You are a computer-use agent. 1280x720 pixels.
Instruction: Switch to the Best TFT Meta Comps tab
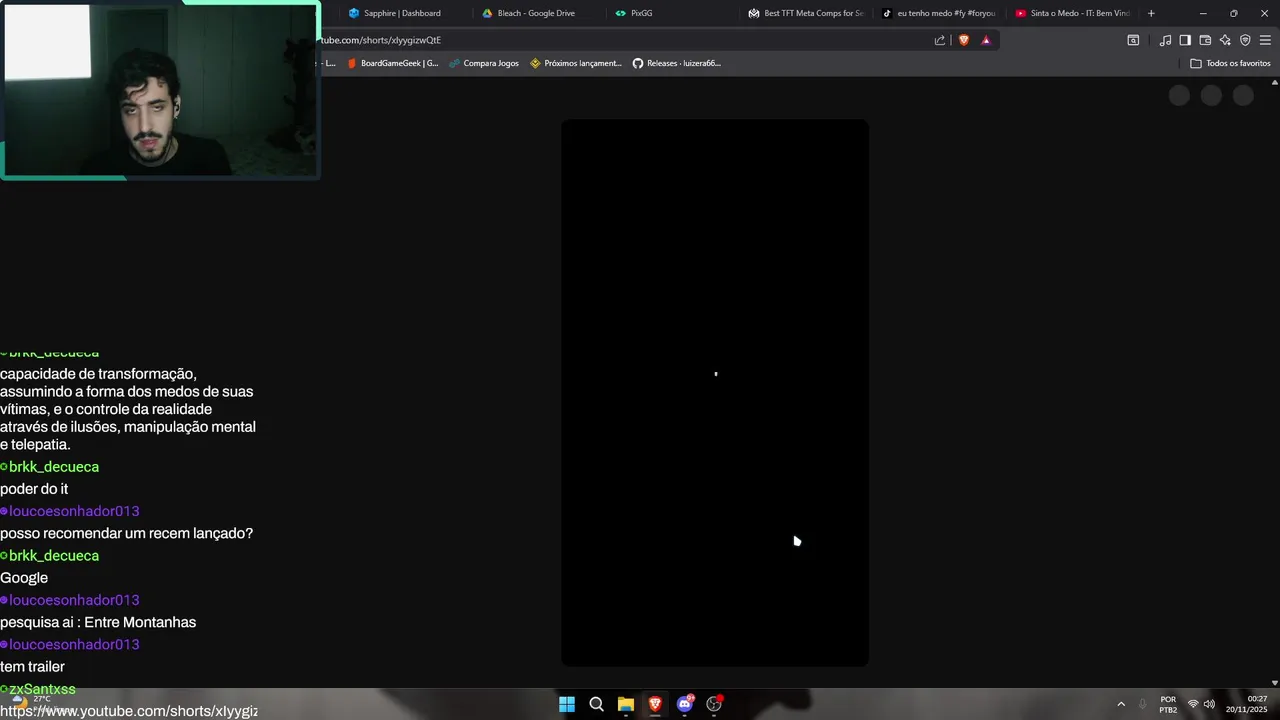805,13
